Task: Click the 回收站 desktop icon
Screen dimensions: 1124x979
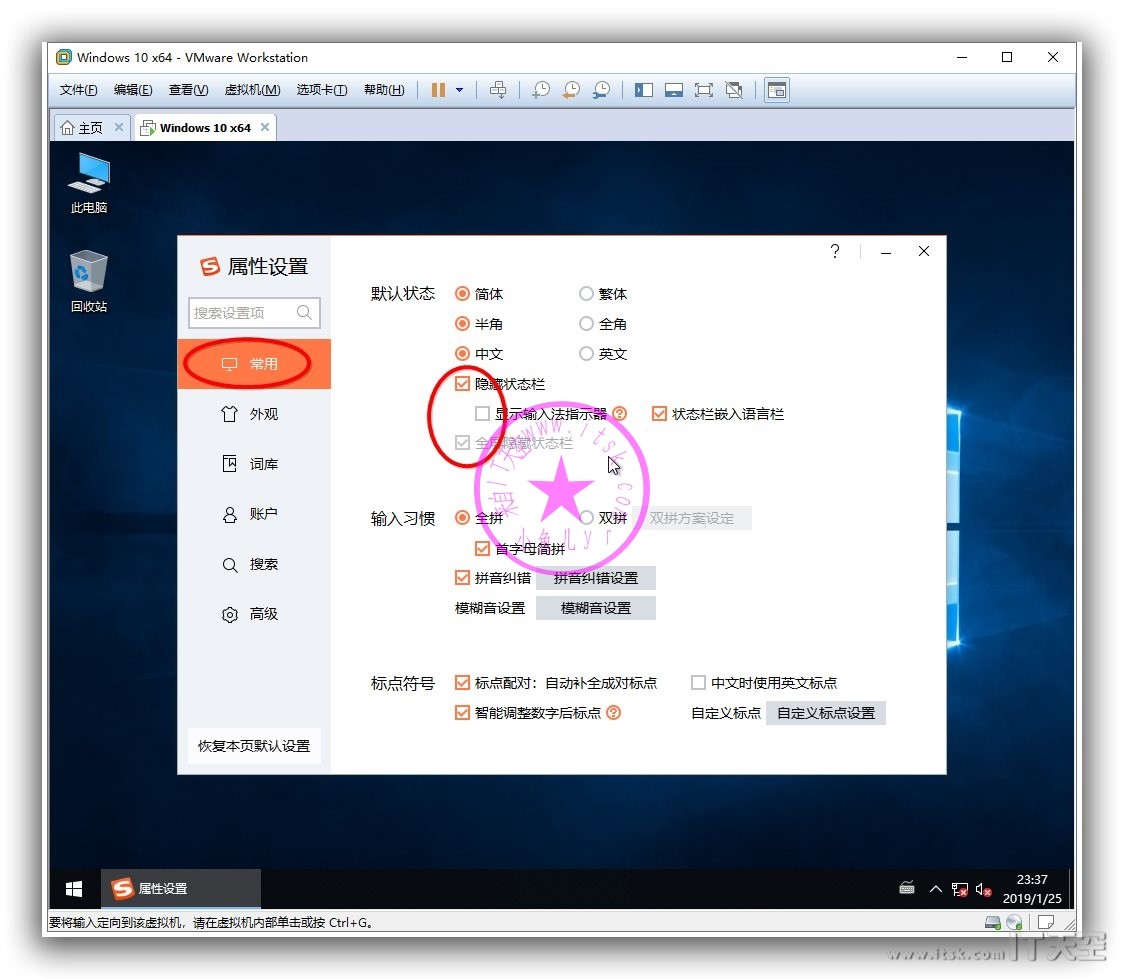Action: click(x=89, y=281)
